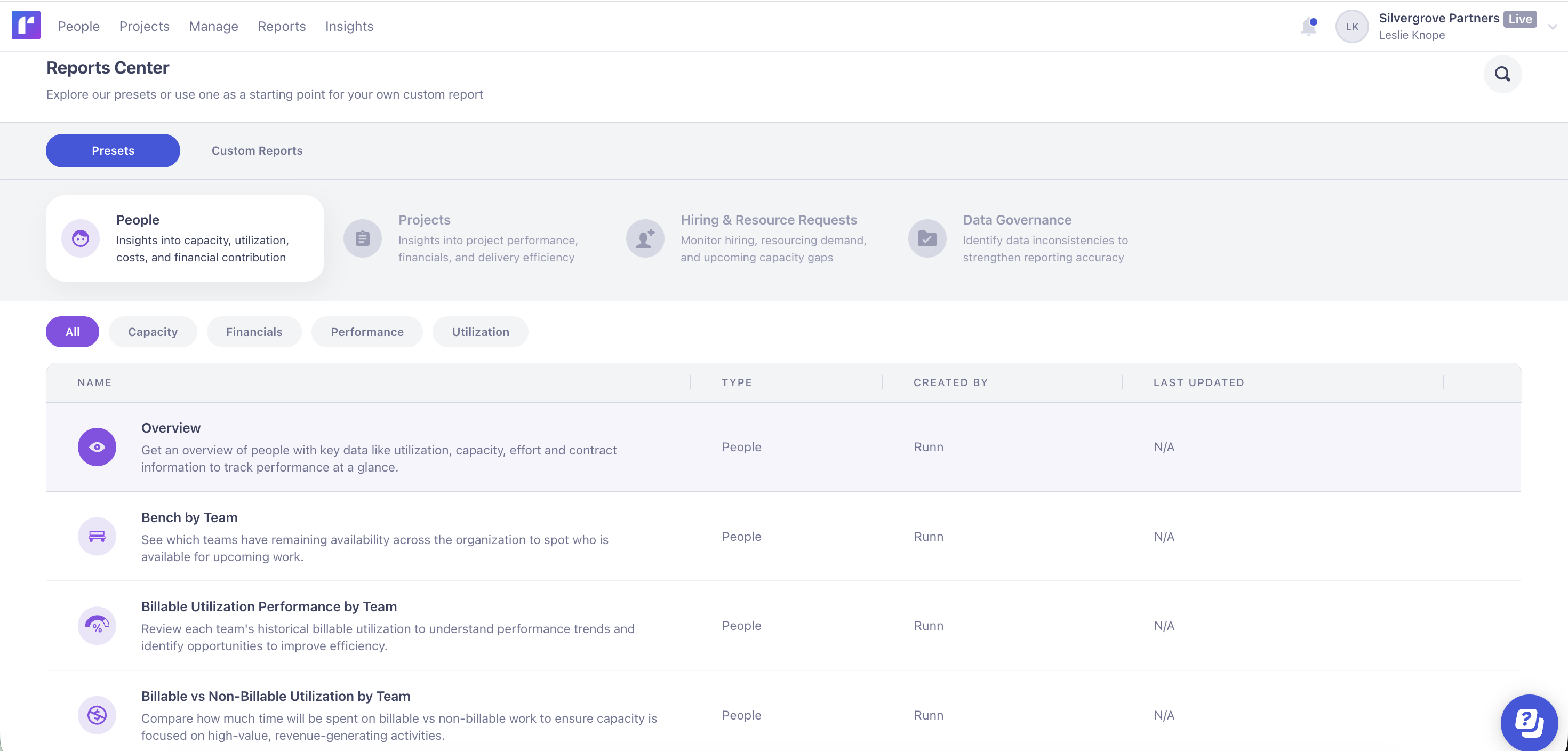Click the Overview eye icon
Image resolution: width=1568 pixels, height=751 pixels.
(97, 446)
